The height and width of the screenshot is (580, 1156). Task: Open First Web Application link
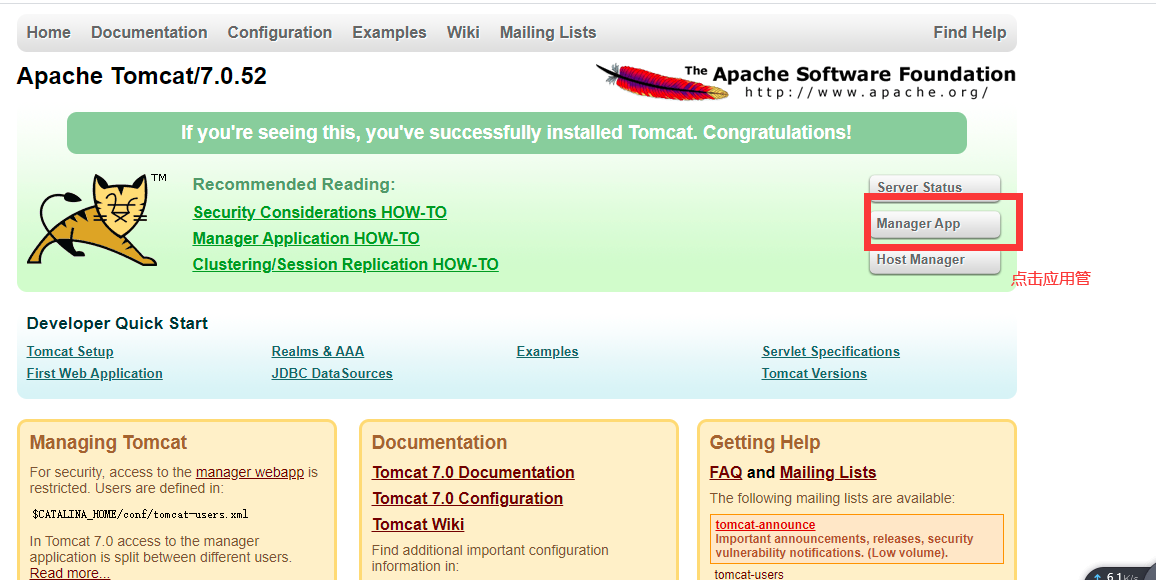click(94, 374)
